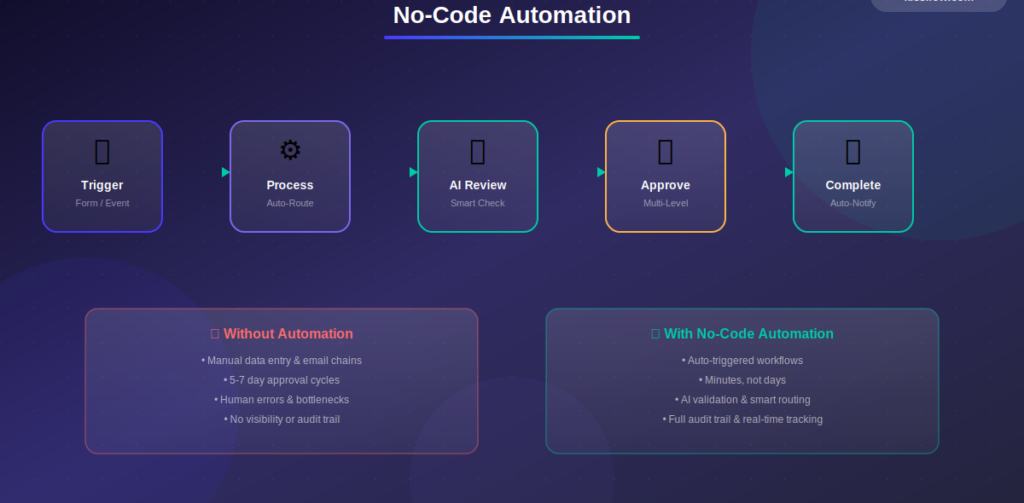Click the Multi-Level subtitle
The width and height of the screenshot is (1024, 503).
click(665, 203)
